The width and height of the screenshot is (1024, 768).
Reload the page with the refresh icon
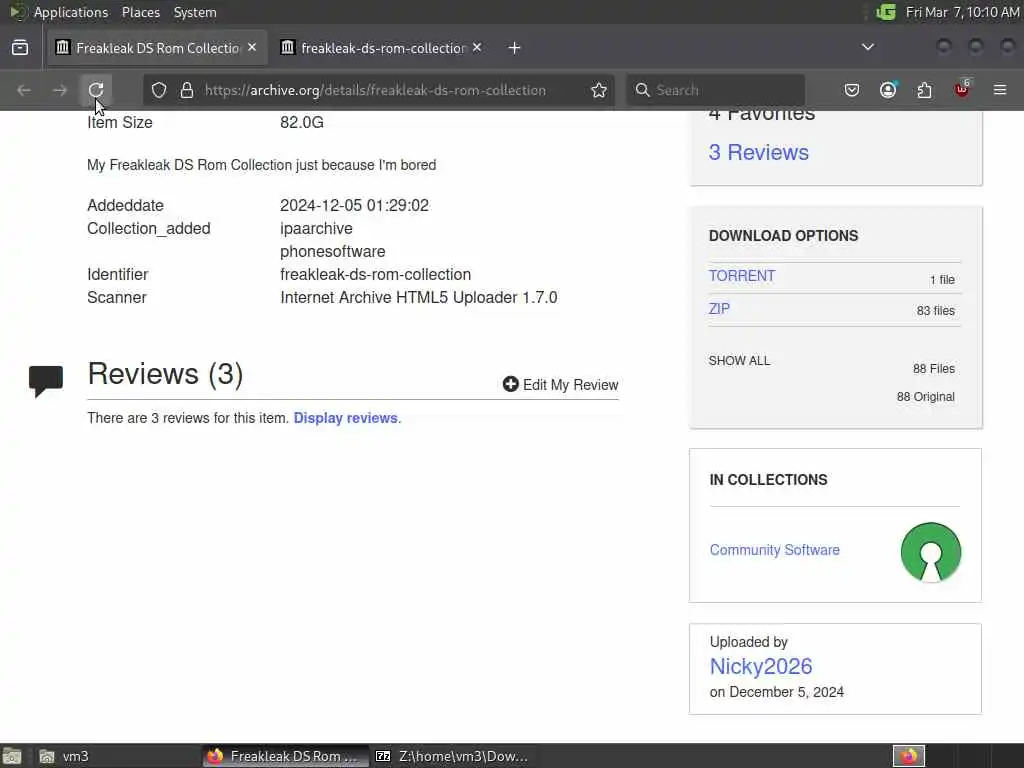tap(96, 90)
